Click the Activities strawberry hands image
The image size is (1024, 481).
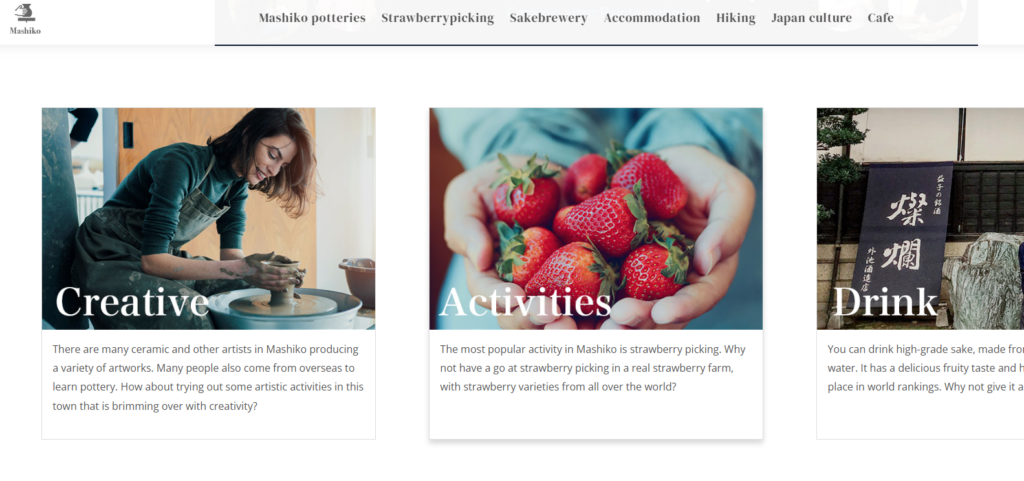point(596,219)
